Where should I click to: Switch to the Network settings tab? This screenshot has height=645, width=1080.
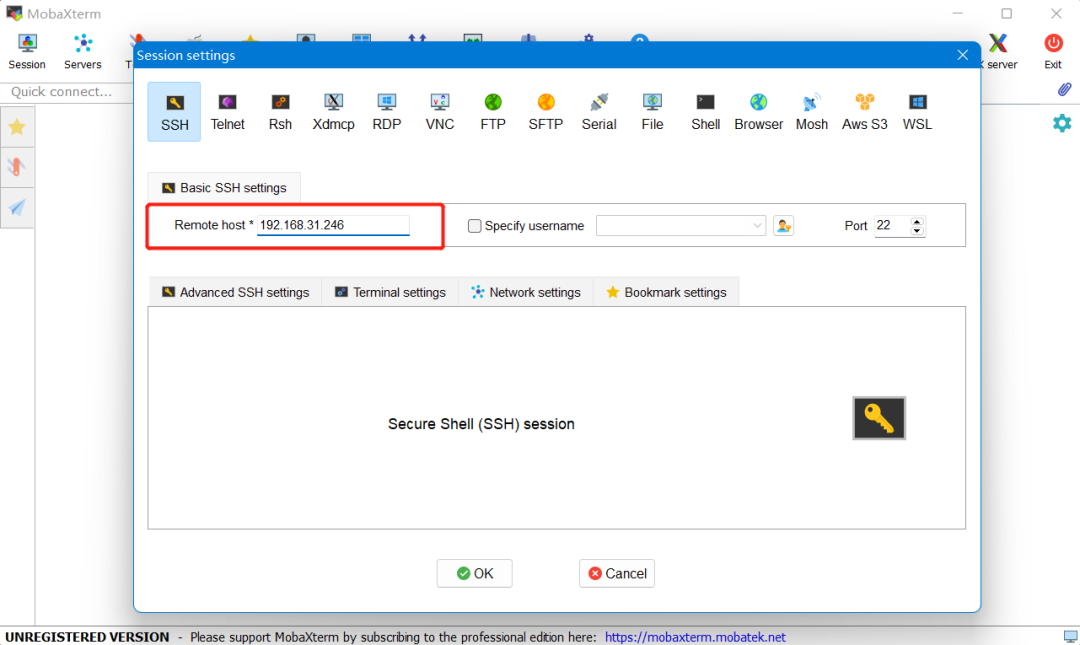pos(526,292)
